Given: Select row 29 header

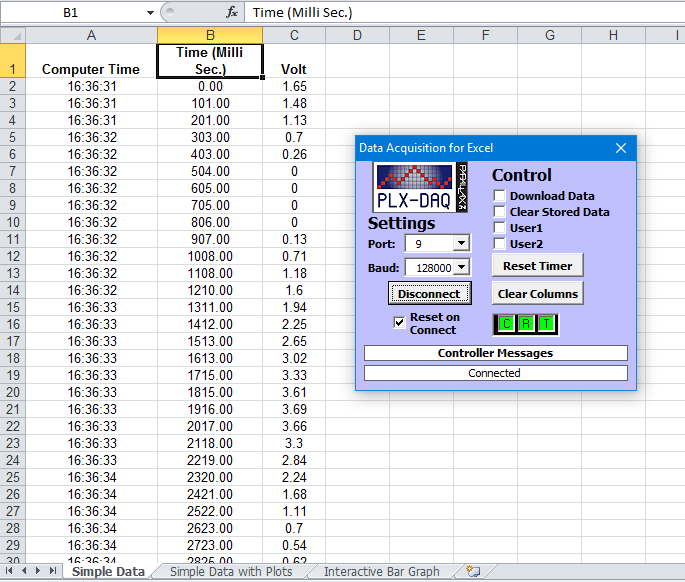Looking at the screenshot, I should point(13,545).
